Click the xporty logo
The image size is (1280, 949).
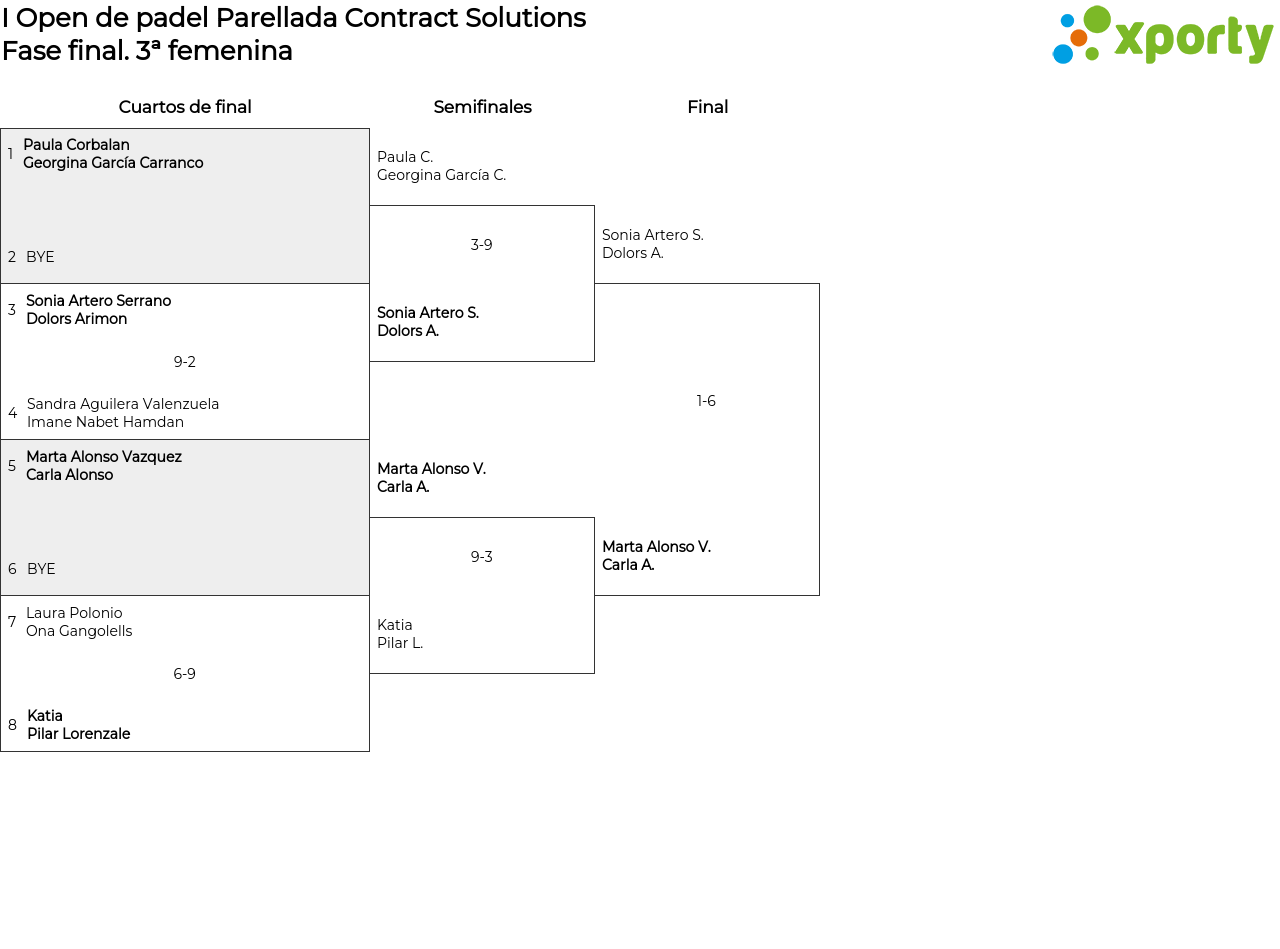(x=1162, y=36)
